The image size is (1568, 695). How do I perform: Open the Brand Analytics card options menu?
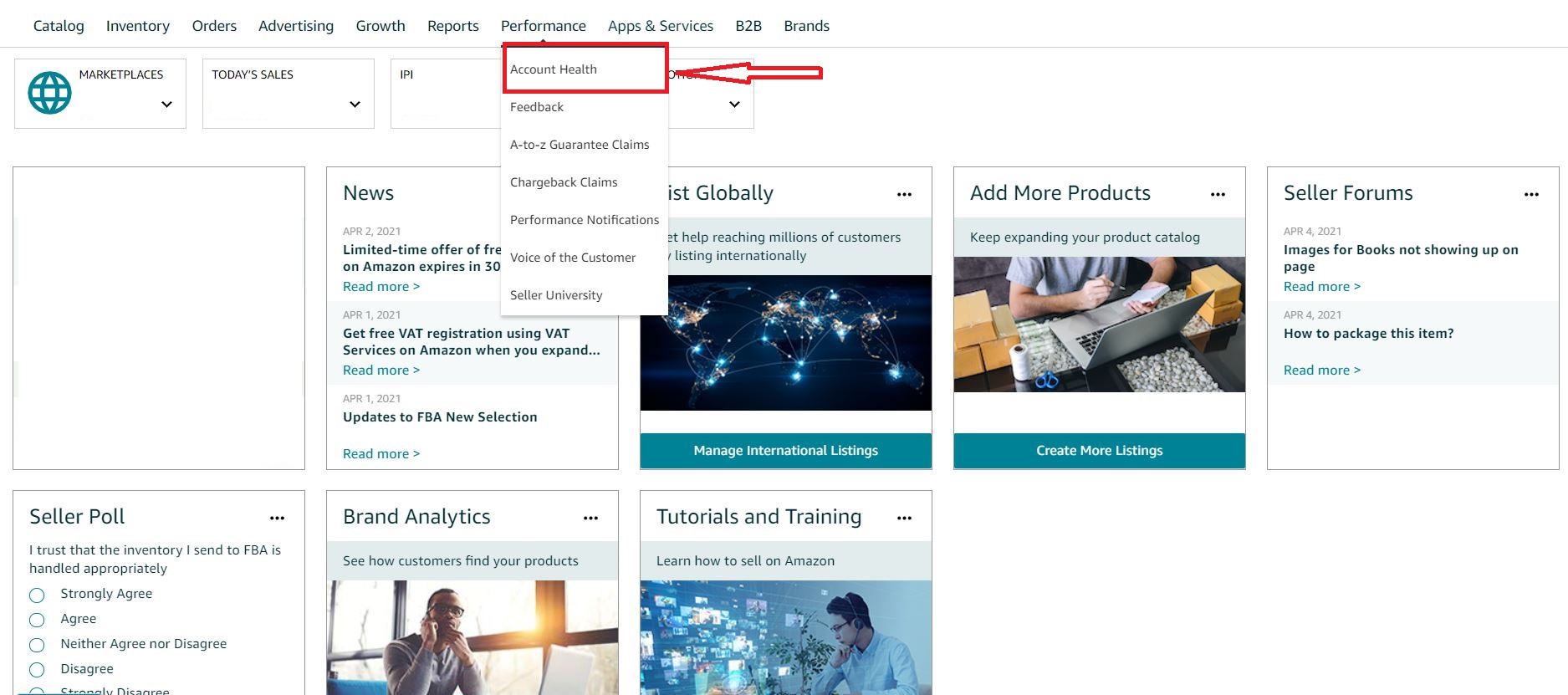click(x=590, y=518)
